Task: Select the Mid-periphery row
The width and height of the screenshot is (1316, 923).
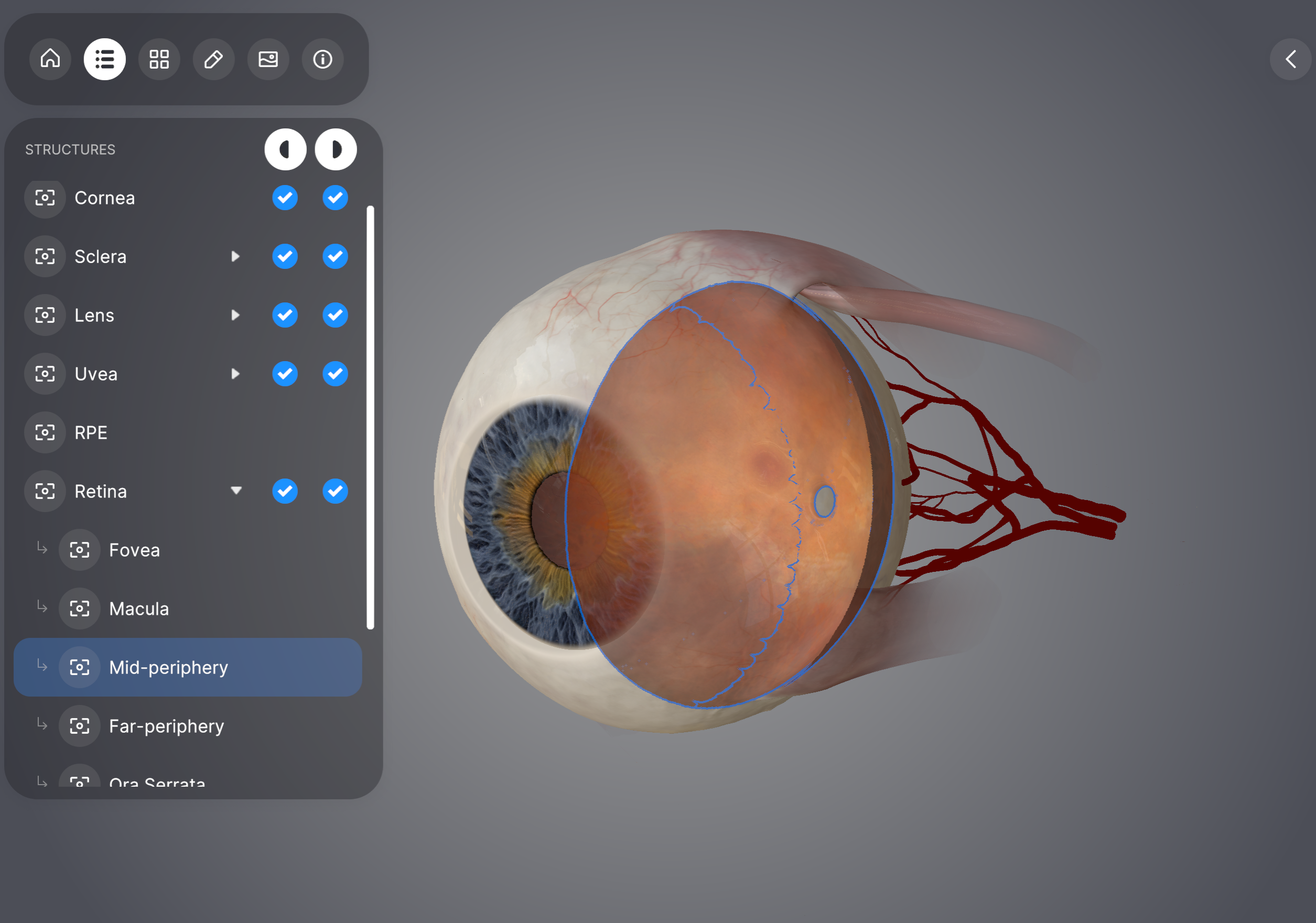Action: point(188,667)
